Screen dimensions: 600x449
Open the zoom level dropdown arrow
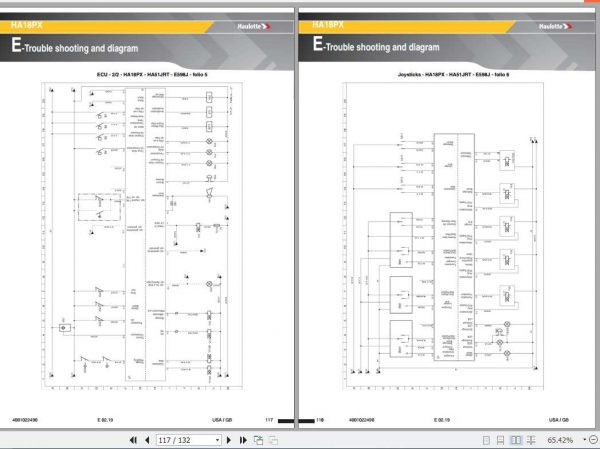tap(585, 439)
